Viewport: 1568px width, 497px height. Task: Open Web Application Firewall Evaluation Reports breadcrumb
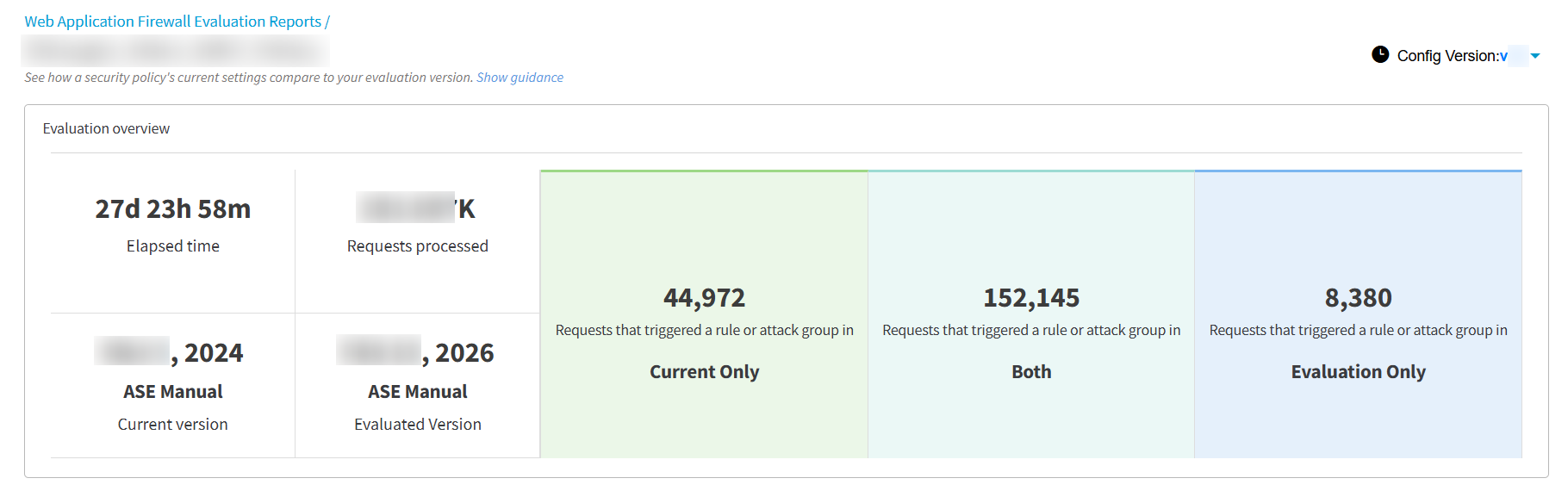172,22
